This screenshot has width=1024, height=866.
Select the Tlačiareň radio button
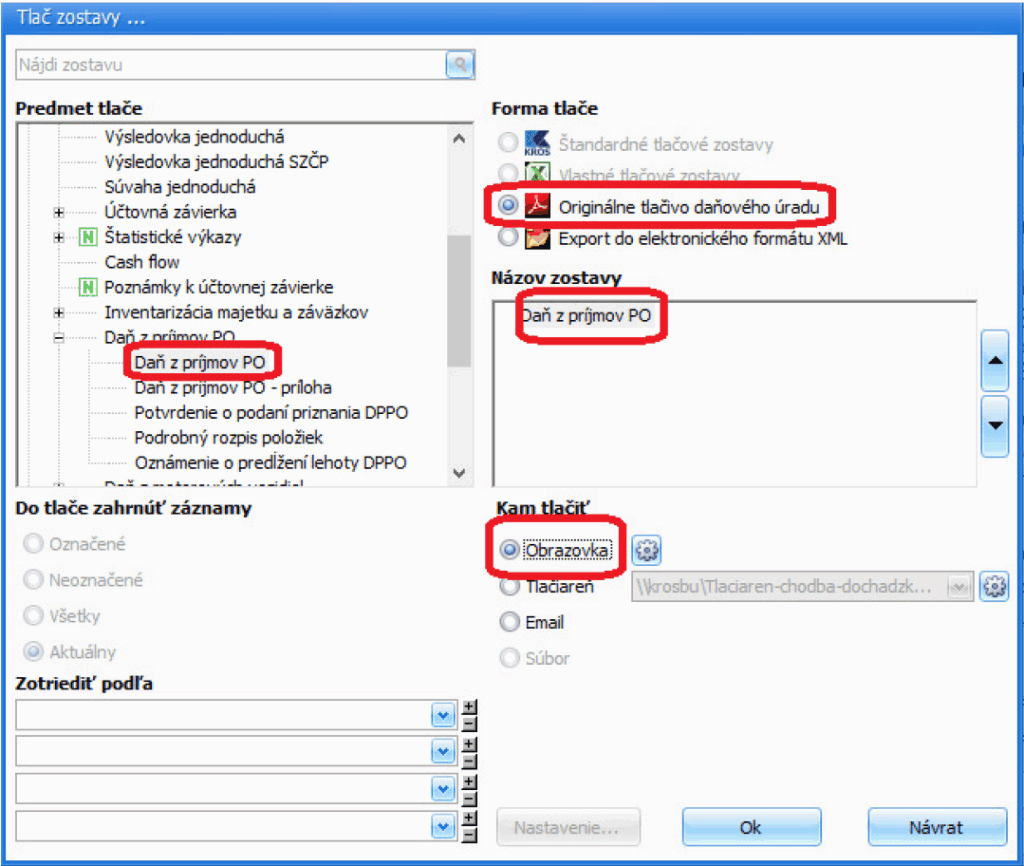(510, 587)
